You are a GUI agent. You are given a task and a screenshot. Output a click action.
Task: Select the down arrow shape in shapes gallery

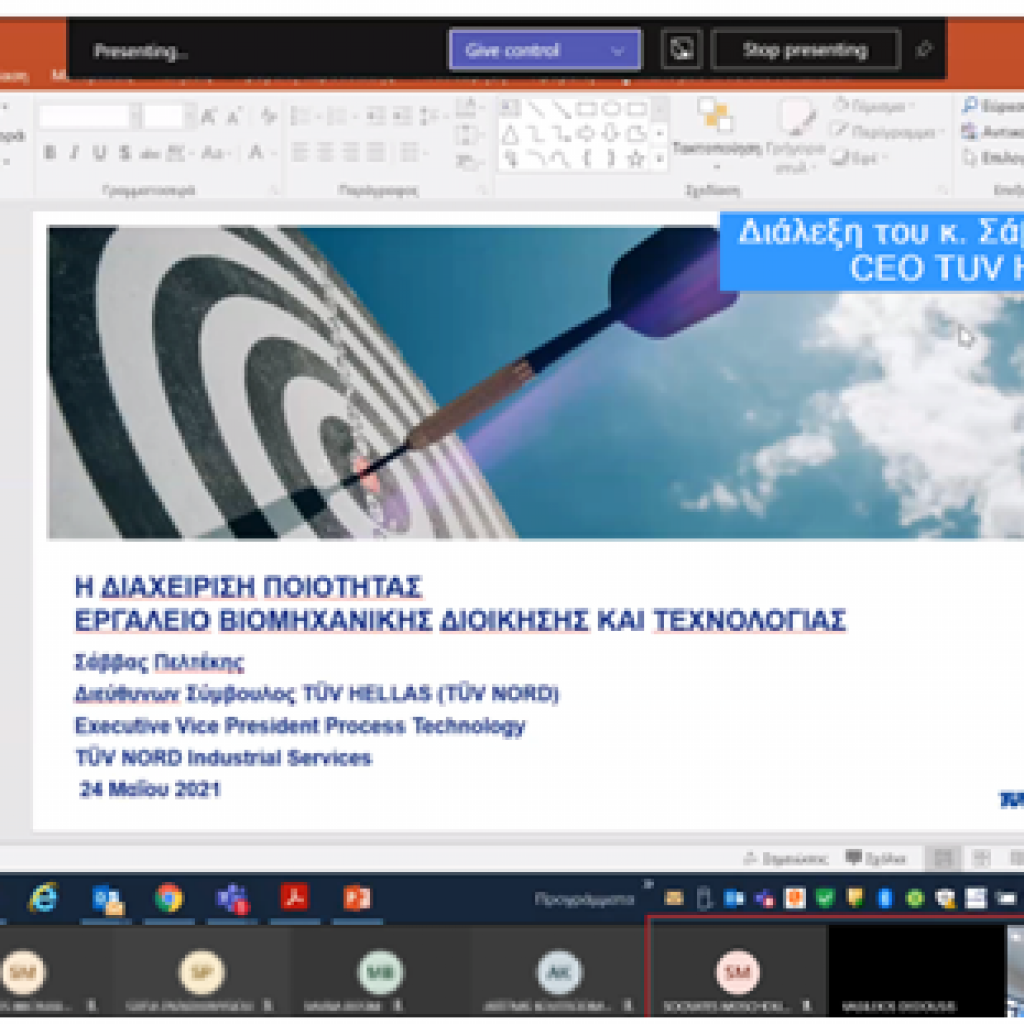pos(611,134)
